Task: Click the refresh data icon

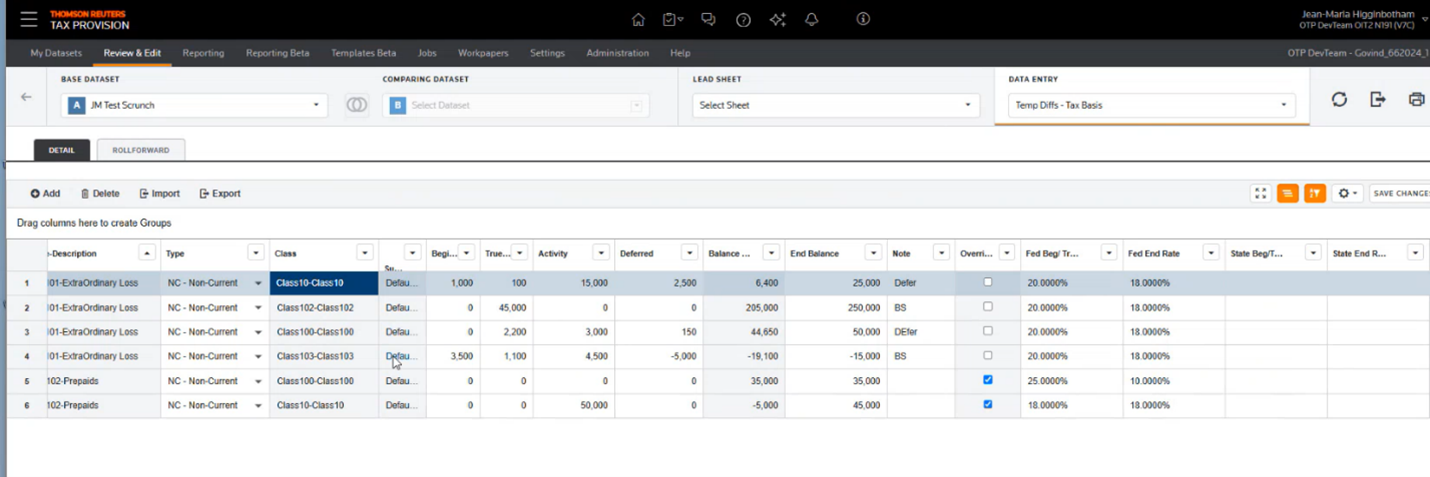Action: coord(1339,100)
